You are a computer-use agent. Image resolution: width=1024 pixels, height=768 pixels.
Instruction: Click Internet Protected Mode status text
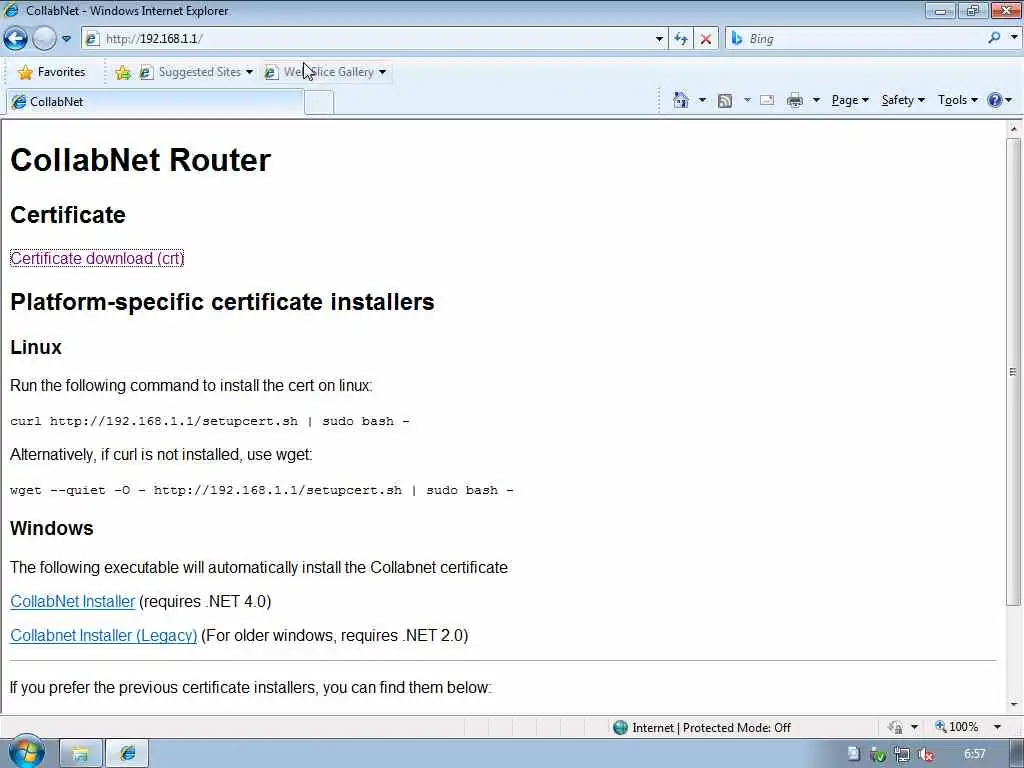tap(711, 728)
